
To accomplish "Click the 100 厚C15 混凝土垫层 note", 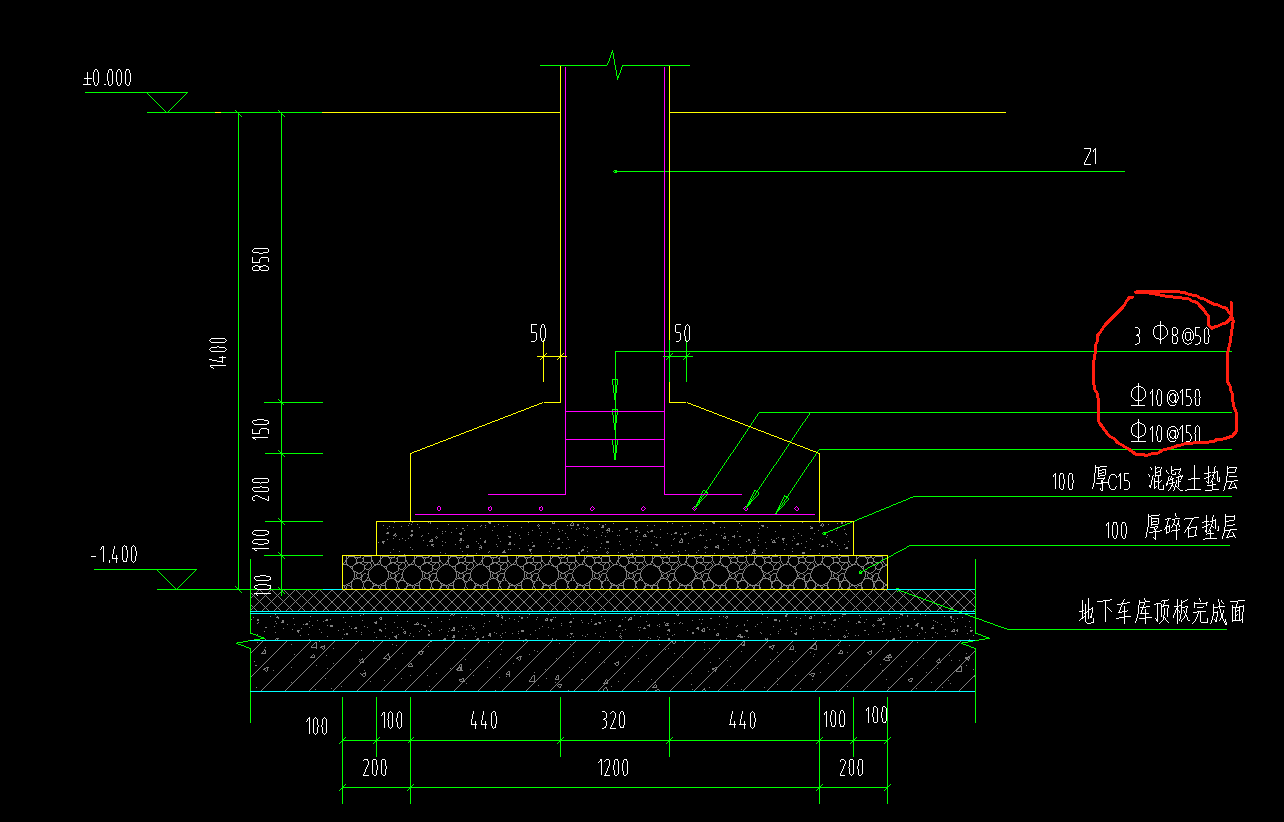I will tap(1145, 481).
